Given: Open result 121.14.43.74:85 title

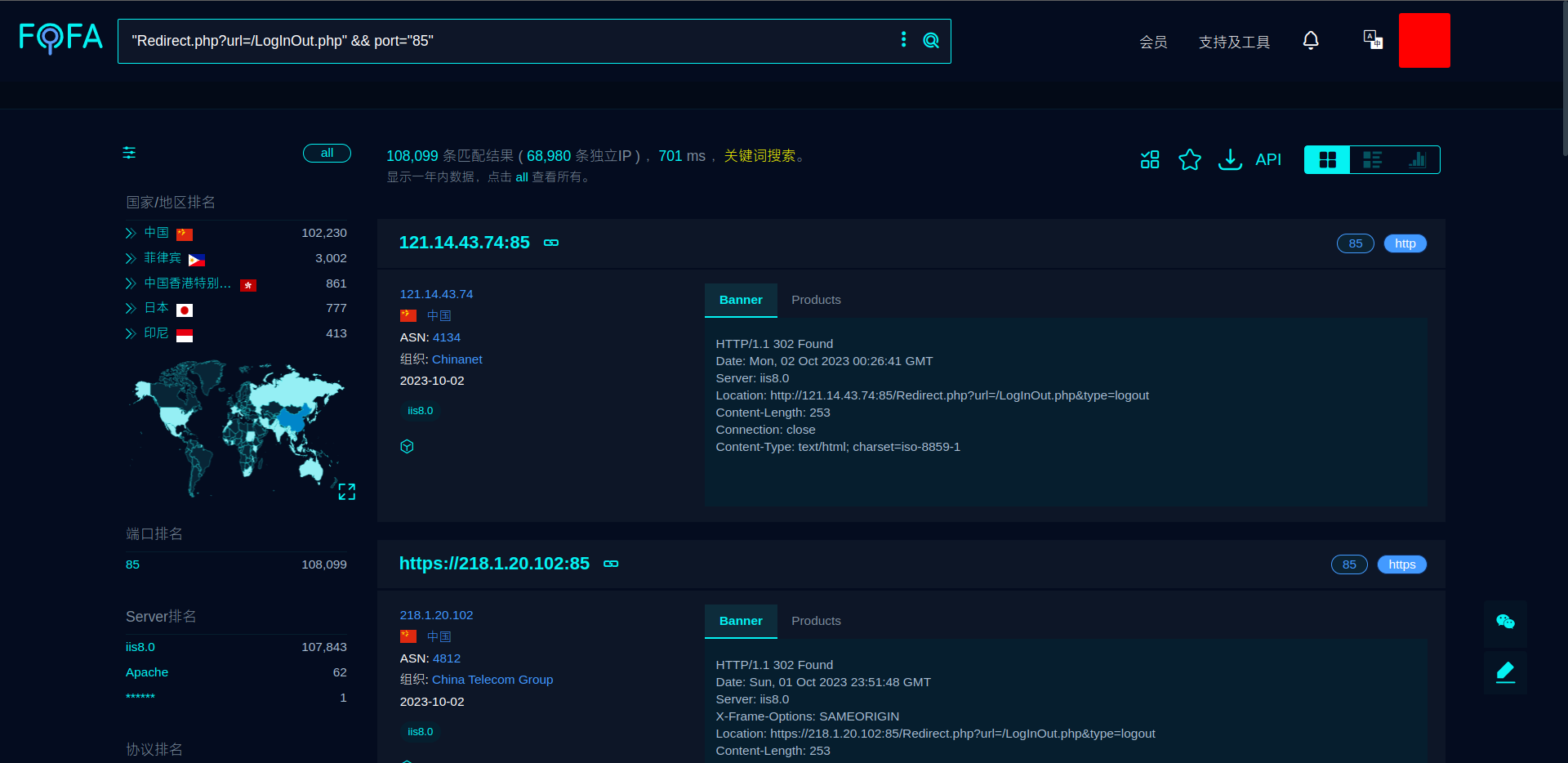Looking at the screenshot, I should coord(464,243).
